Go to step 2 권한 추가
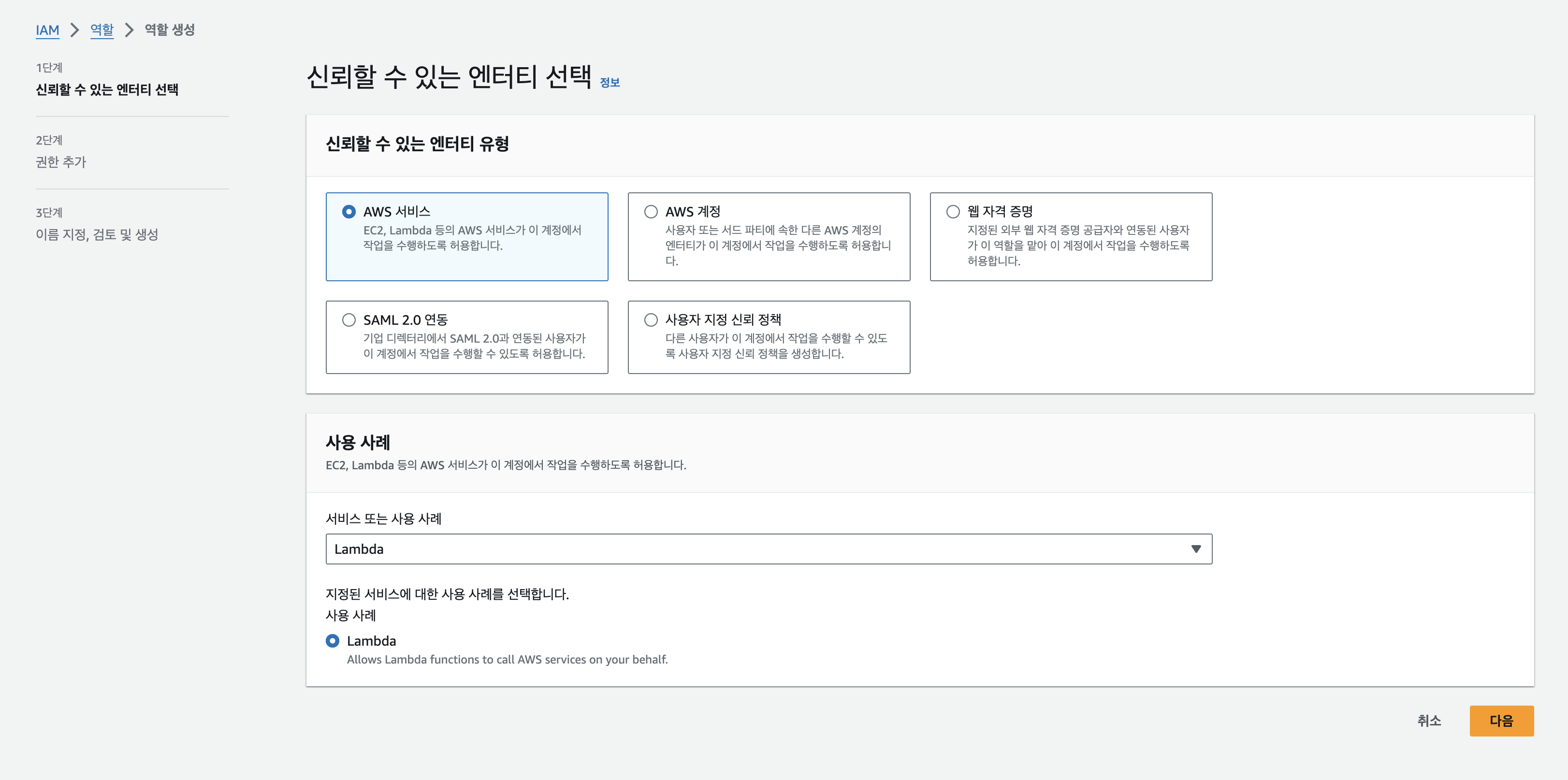 tap(61, 162)
